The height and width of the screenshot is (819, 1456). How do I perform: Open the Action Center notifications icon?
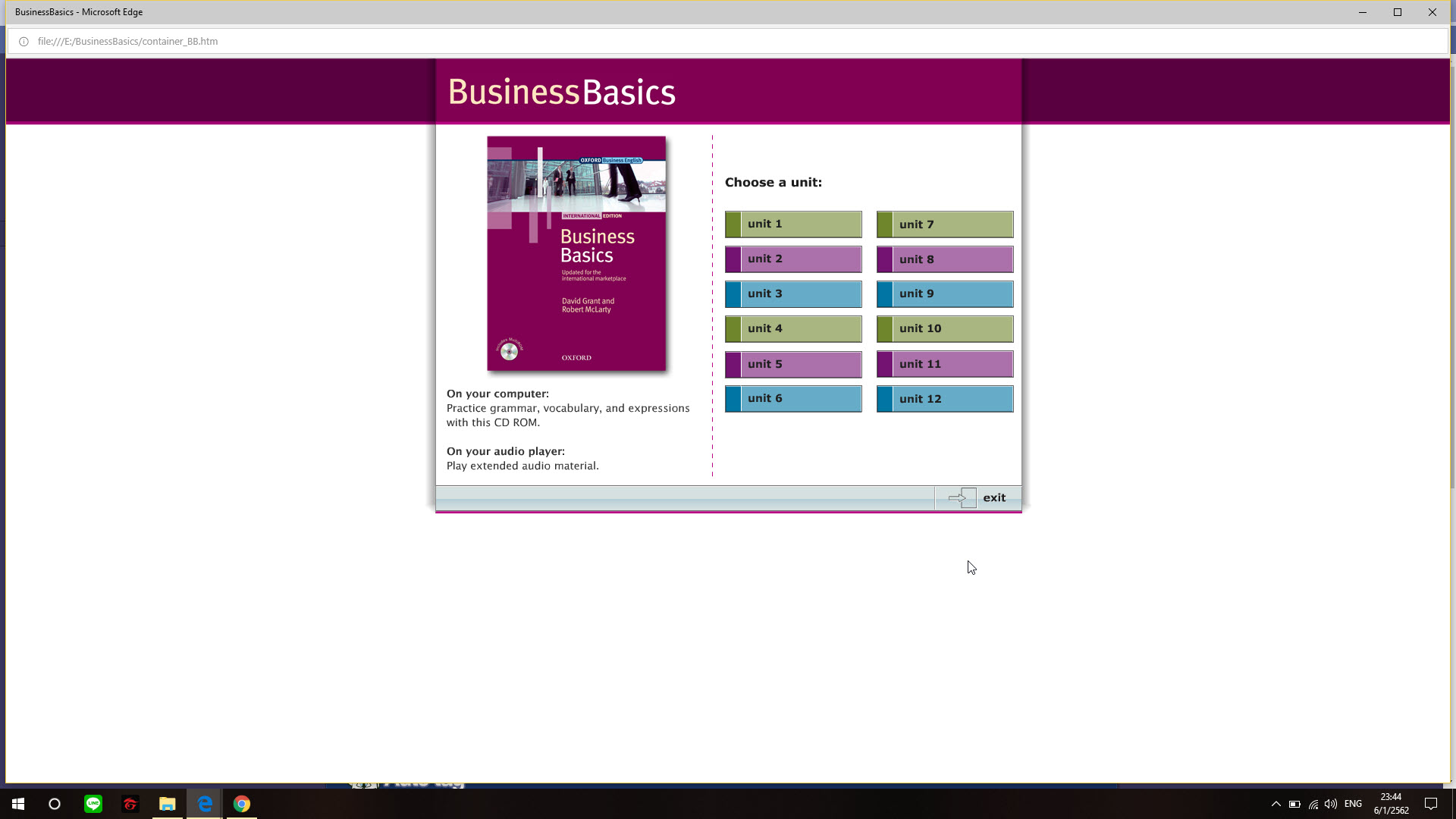1431,804
